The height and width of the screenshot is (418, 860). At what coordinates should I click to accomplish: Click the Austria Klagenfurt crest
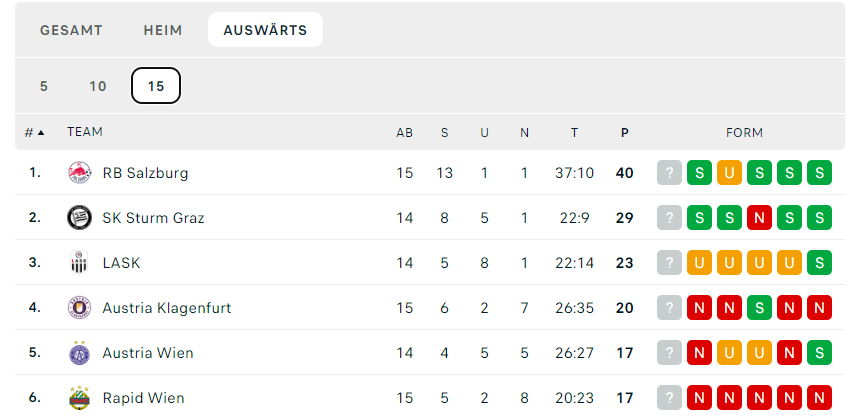80,308
